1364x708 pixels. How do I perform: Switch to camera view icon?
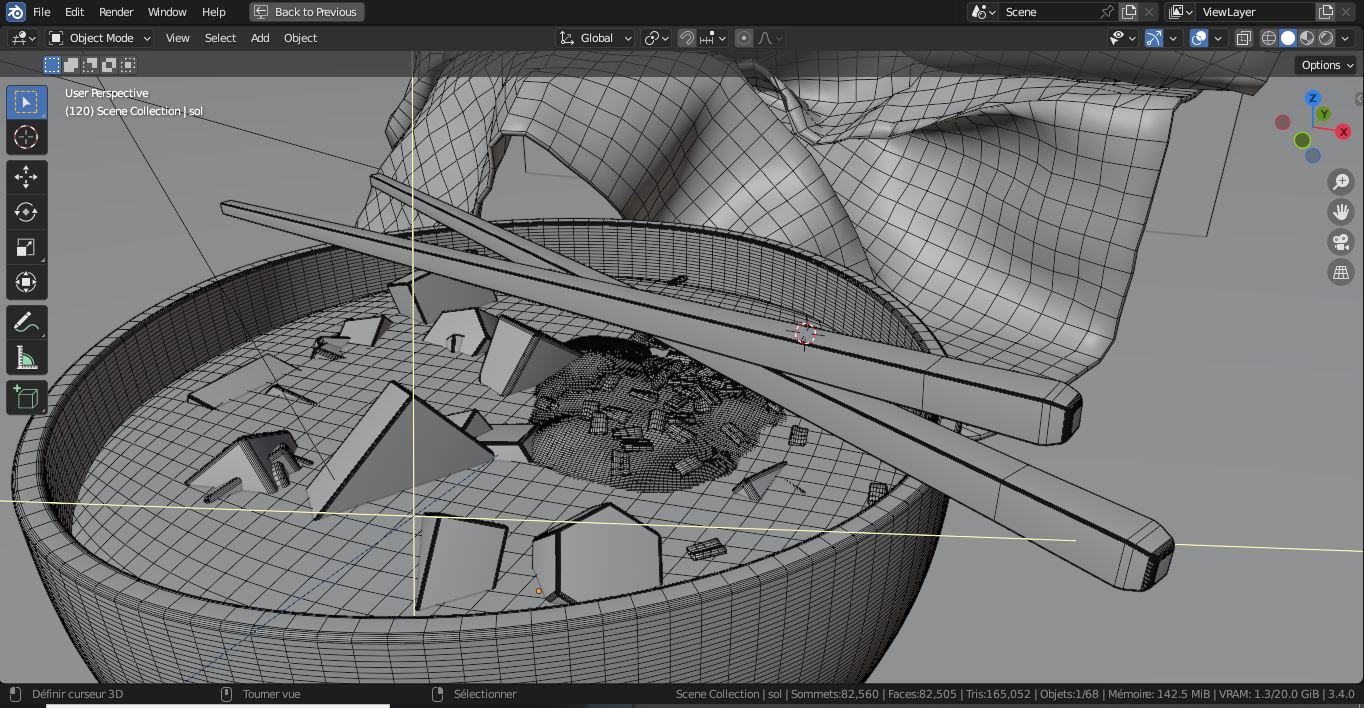[x=1340, y=242]
